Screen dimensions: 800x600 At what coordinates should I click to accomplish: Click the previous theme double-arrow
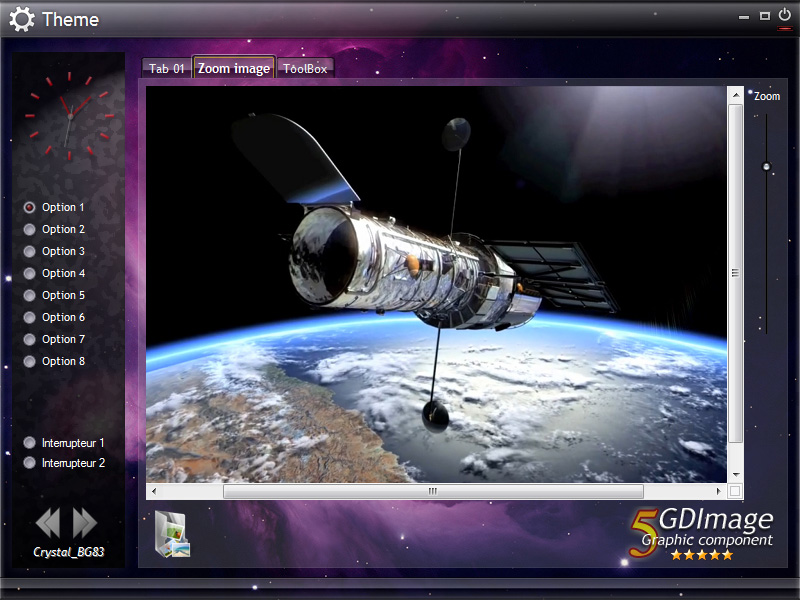(48, 523)
